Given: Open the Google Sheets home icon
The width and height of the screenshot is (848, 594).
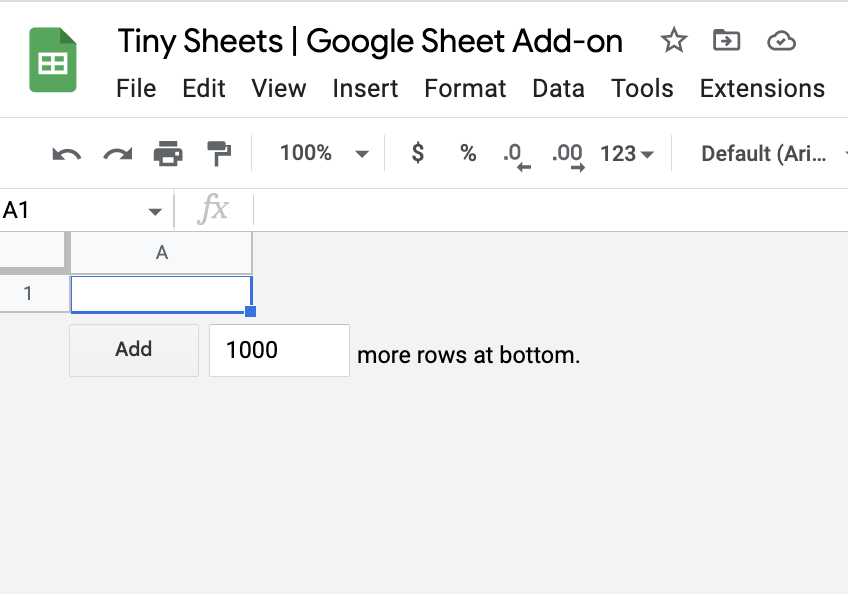Looking at the screenshot, I should [x=52, y=60].
